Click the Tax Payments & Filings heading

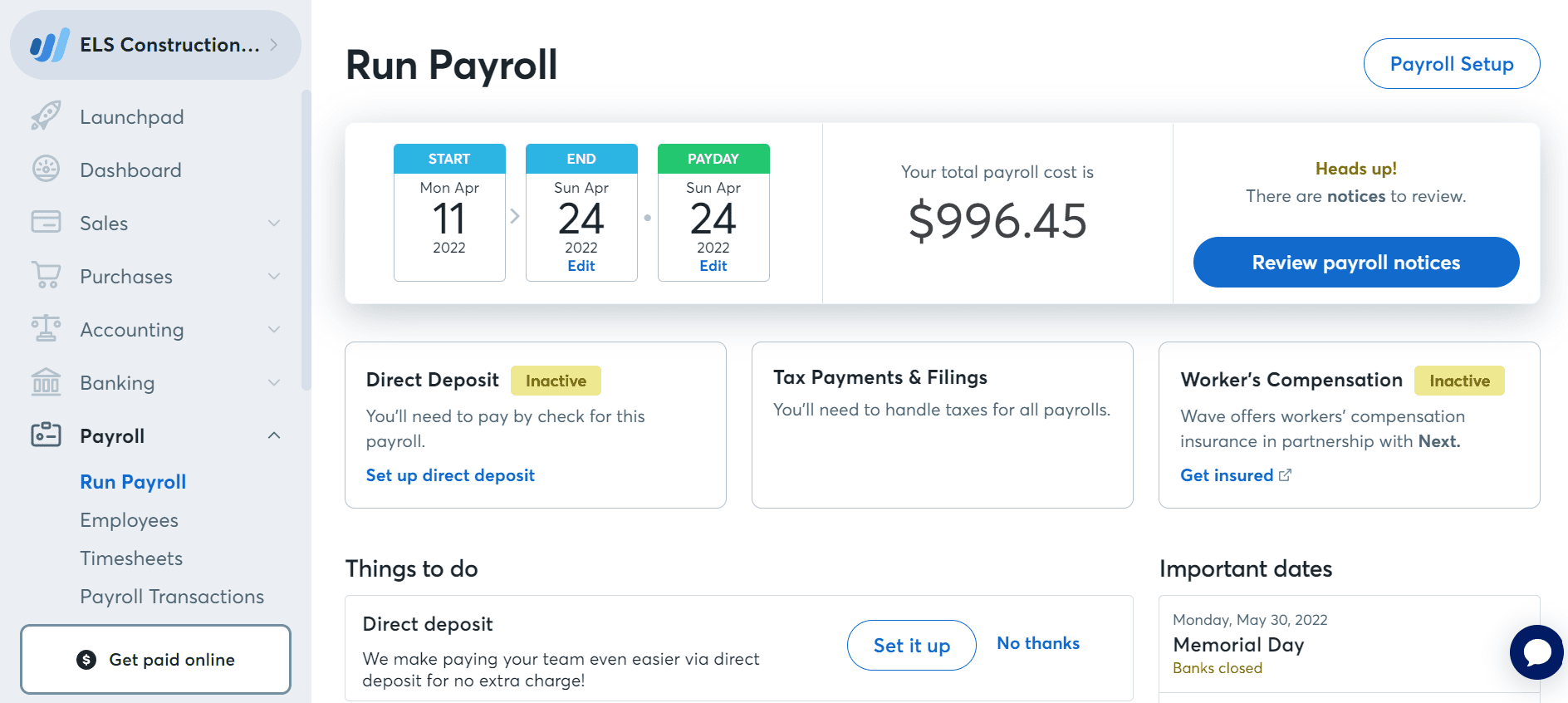pos(880,377)
